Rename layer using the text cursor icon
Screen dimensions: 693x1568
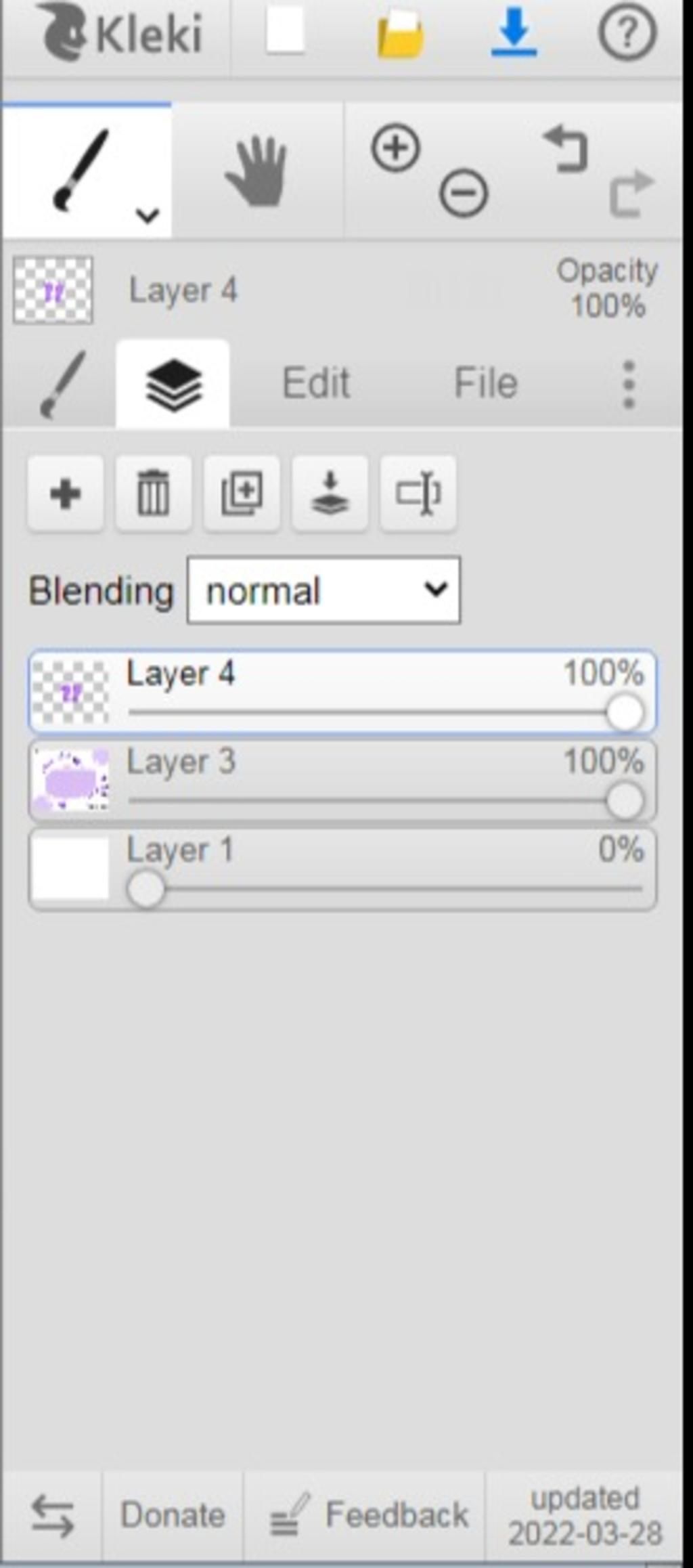(418, 494)
